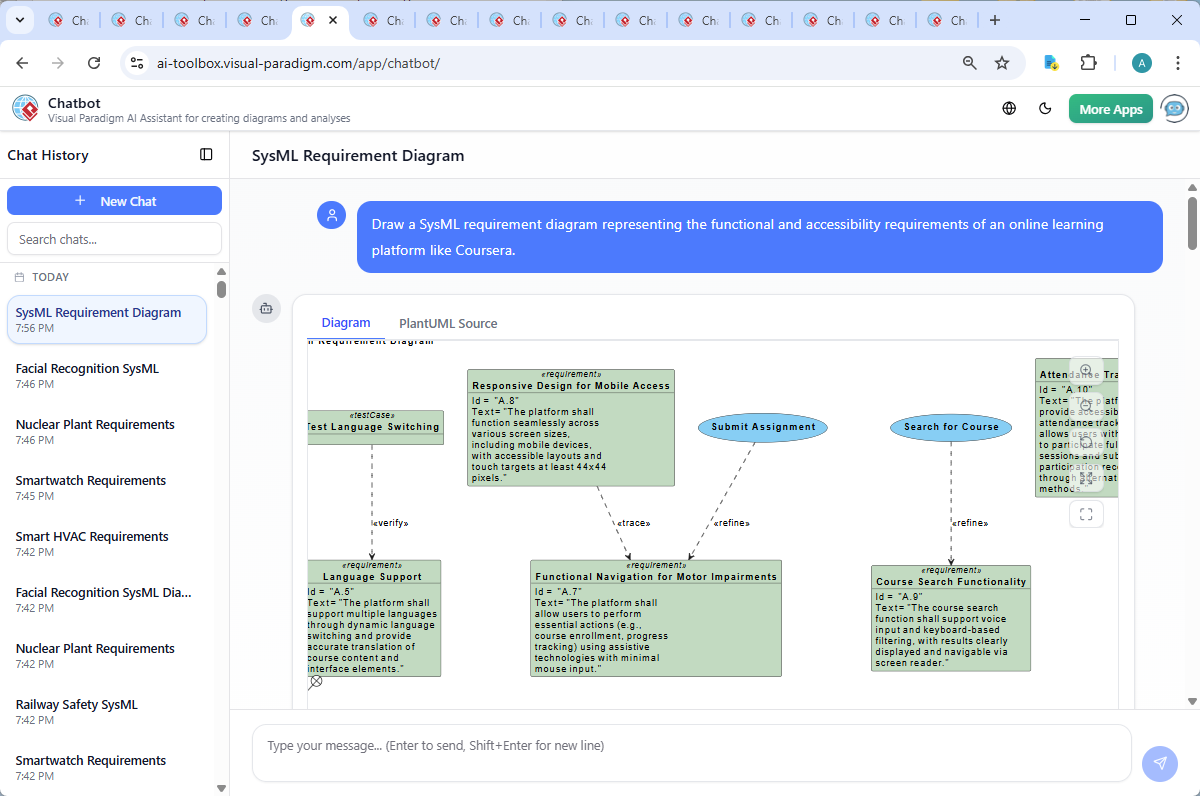Open the Chrome three-dot menu
Screen dimensions: 1200x796
click(1178, 62)
